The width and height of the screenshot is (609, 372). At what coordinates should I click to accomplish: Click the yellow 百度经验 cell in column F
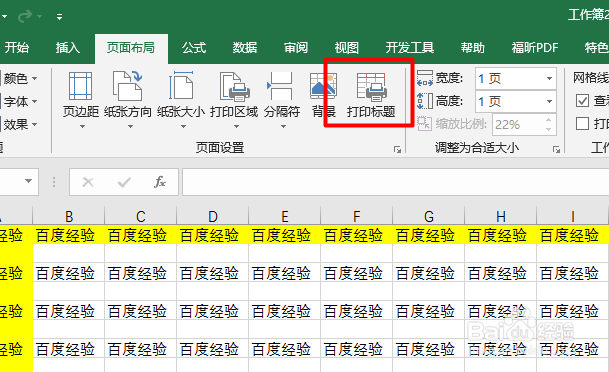357,235
